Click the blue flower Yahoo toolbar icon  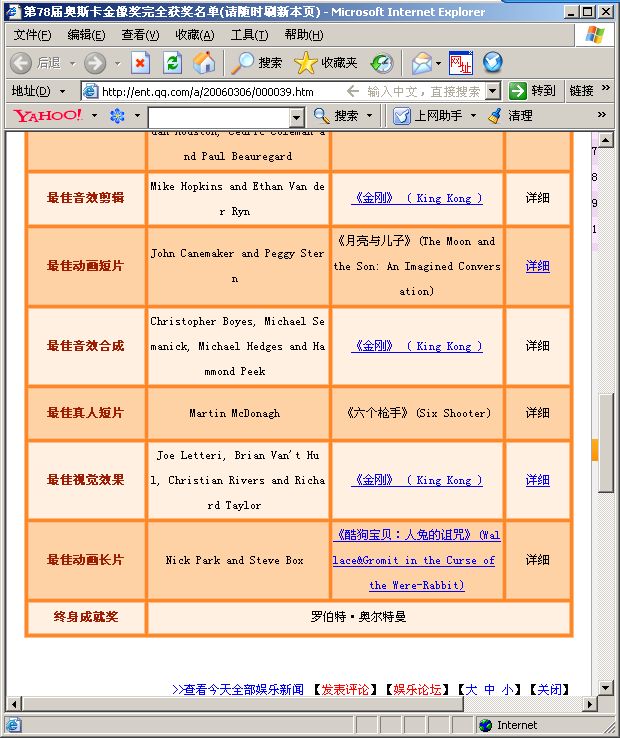[117, 115]
